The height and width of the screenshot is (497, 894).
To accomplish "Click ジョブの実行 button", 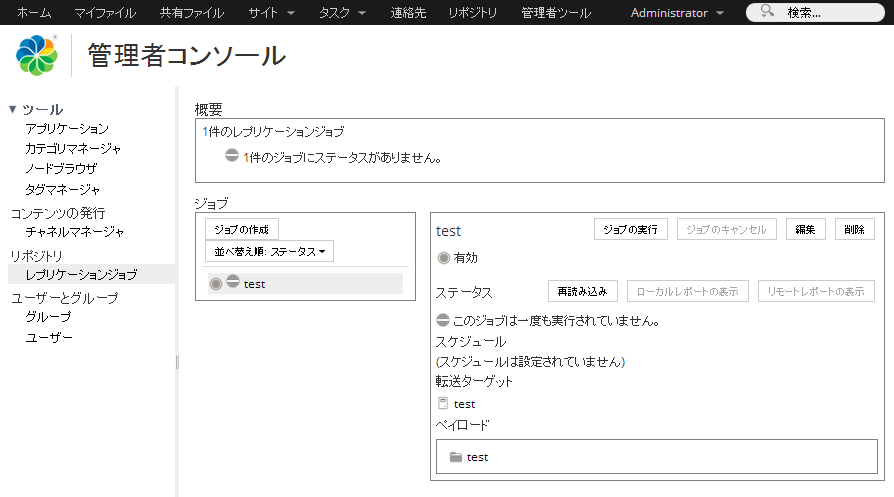I will click(631, 229).
